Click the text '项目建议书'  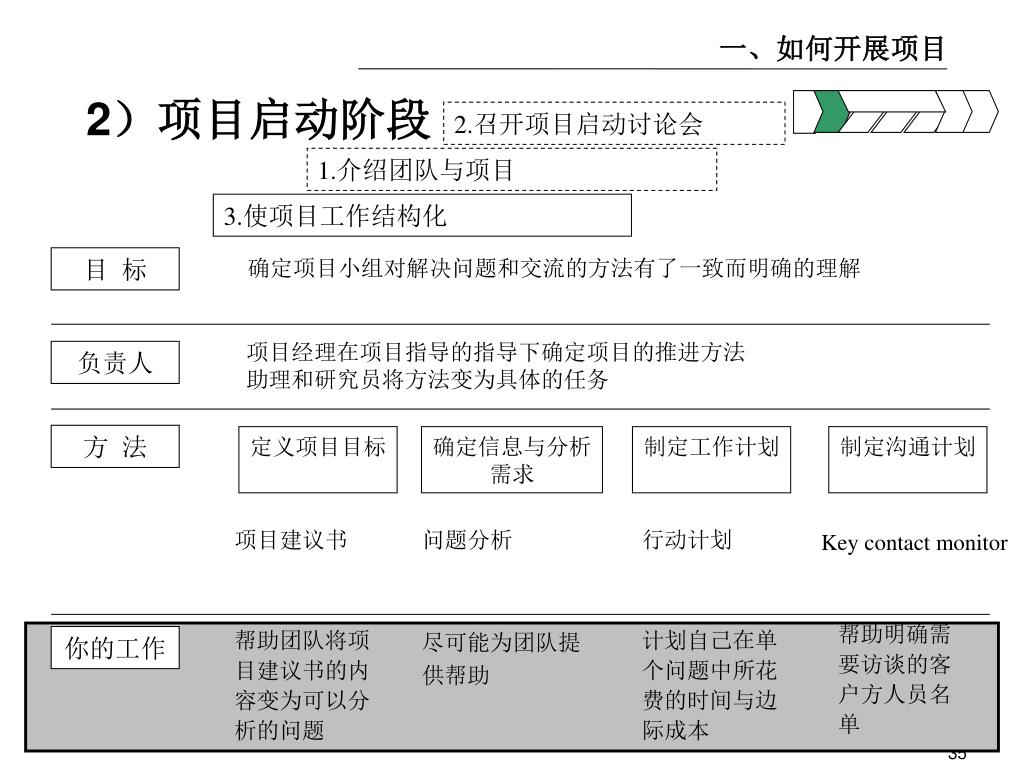291,540
